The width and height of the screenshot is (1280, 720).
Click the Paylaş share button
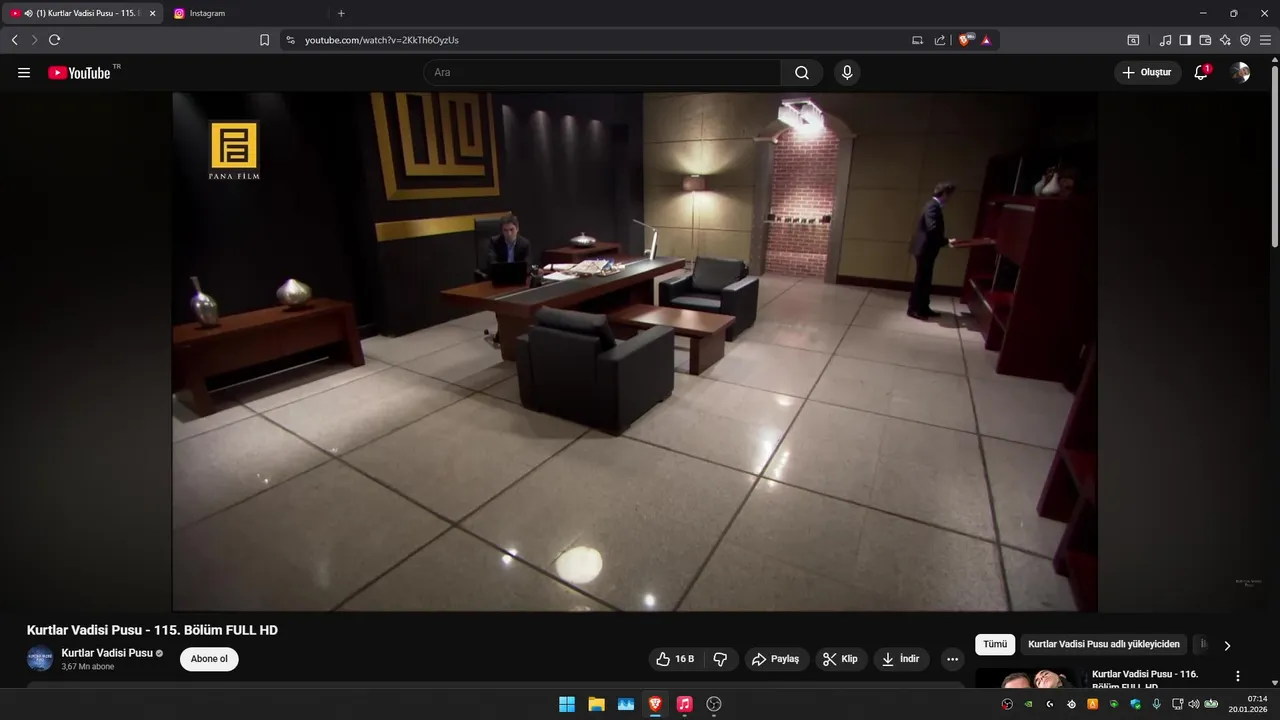775,659
